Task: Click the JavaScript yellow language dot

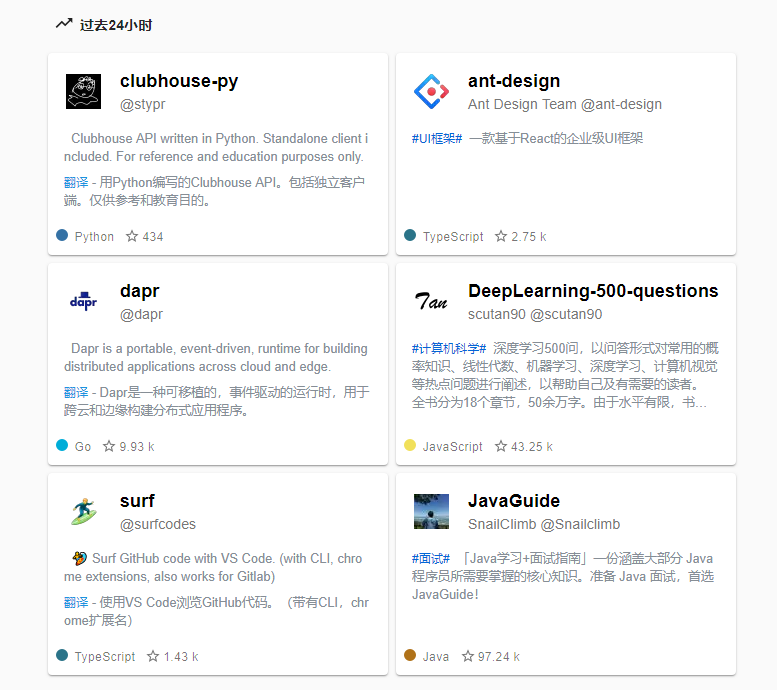Action: [410, 445]
